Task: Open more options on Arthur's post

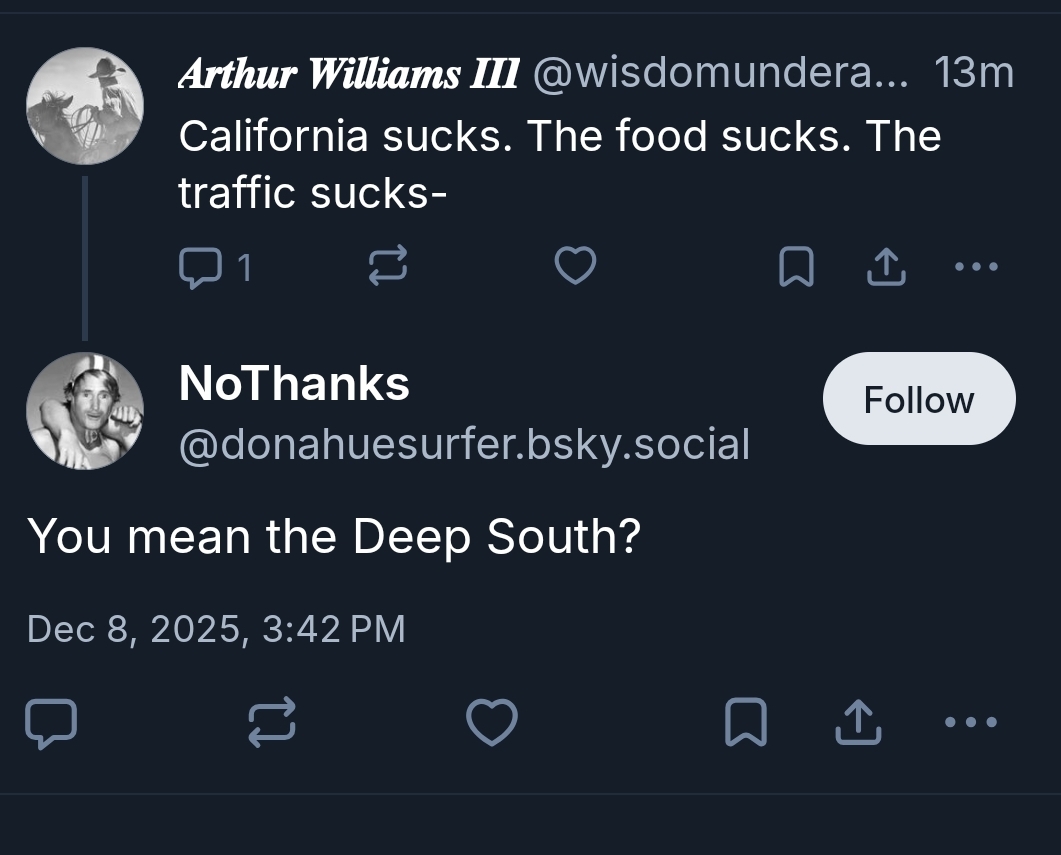Action: click(976, 267)
